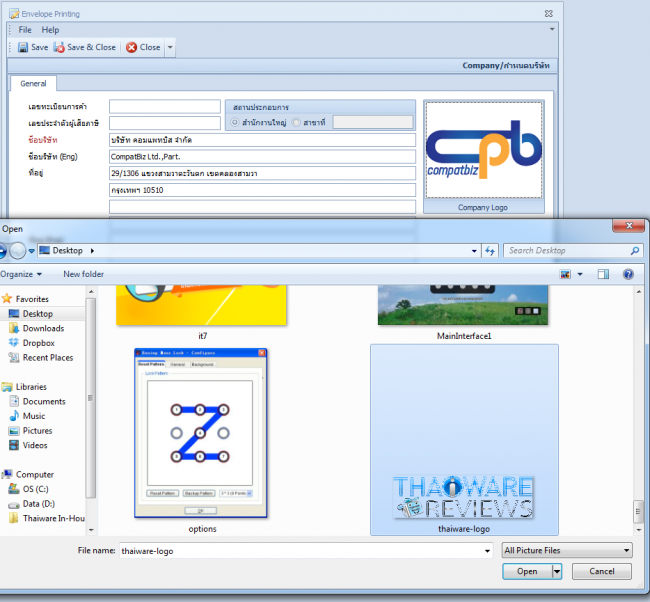Open the File name history dropdown arrow
This screenshot has height=602, width=650.
488,551
